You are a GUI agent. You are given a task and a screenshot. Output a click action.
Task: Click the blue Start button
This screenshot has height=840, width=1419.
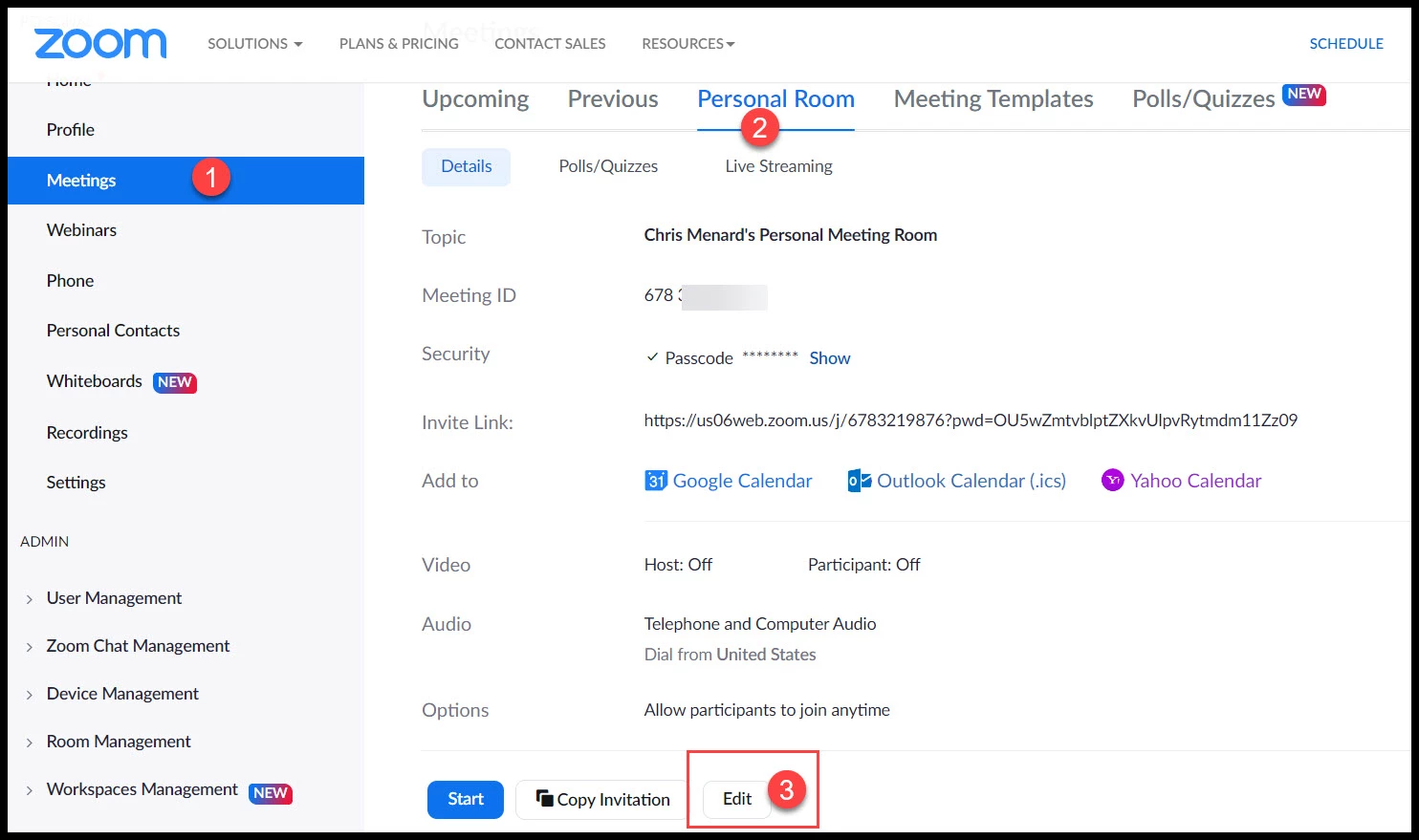[466, 799]
